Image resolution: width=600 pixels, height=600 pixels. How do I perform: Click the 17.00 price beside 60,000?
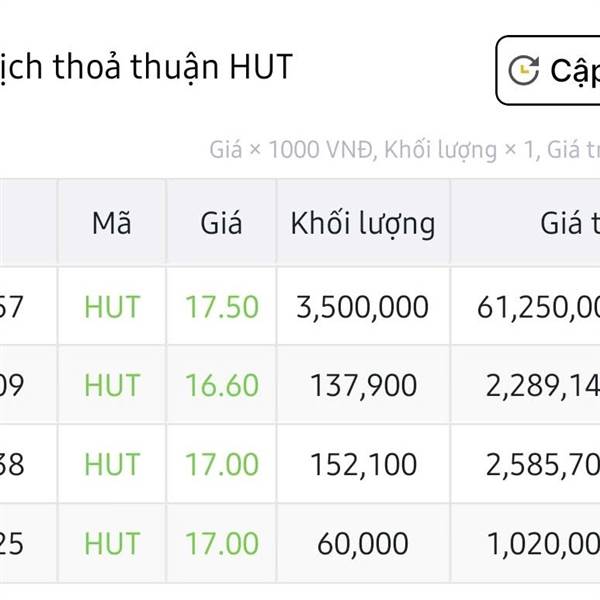[221, 543]
